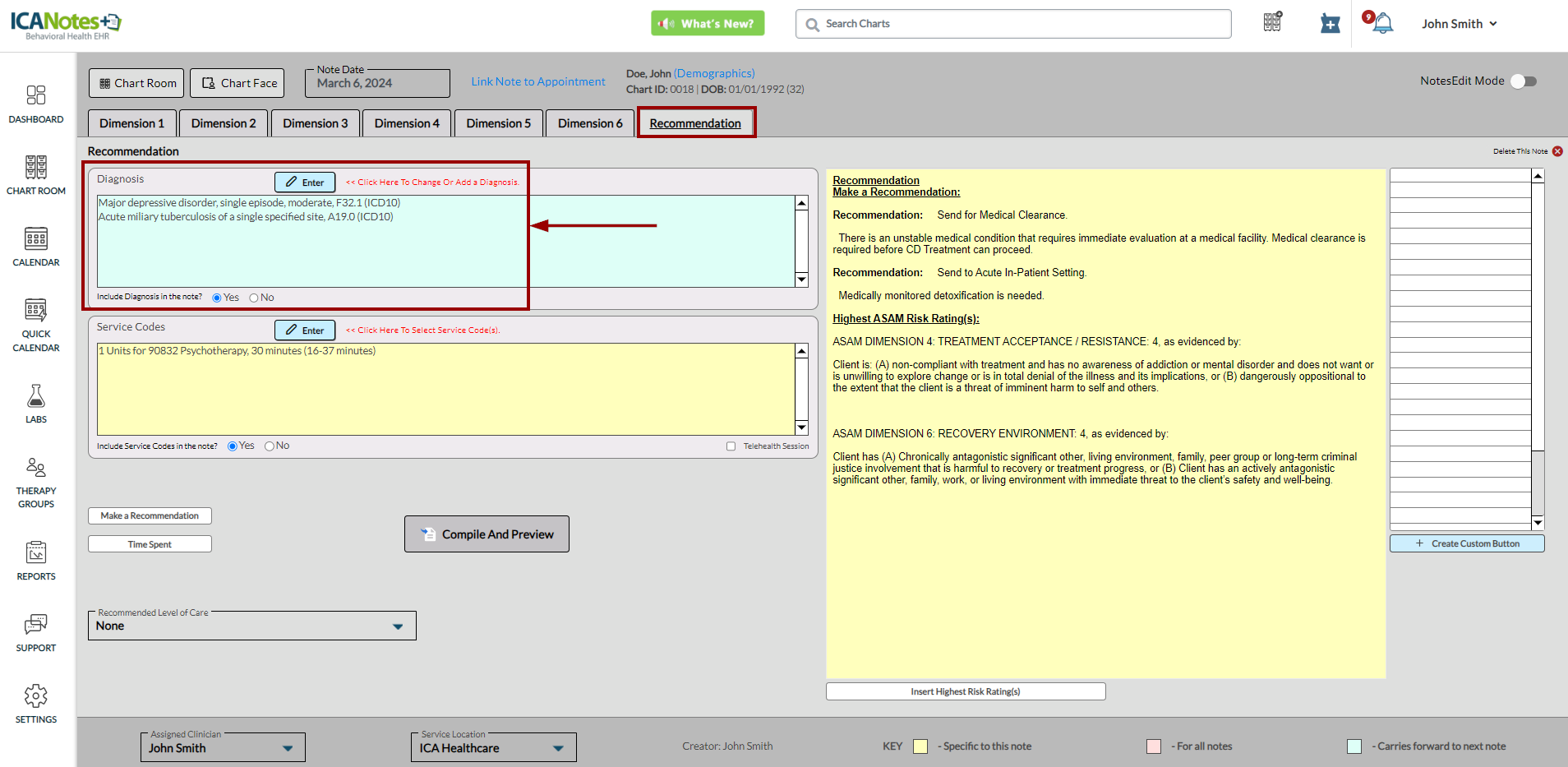Switch to the Dimension 1 tab
Image resolution: width=1568 pixels, height=767 pixels.
[131, 123]
